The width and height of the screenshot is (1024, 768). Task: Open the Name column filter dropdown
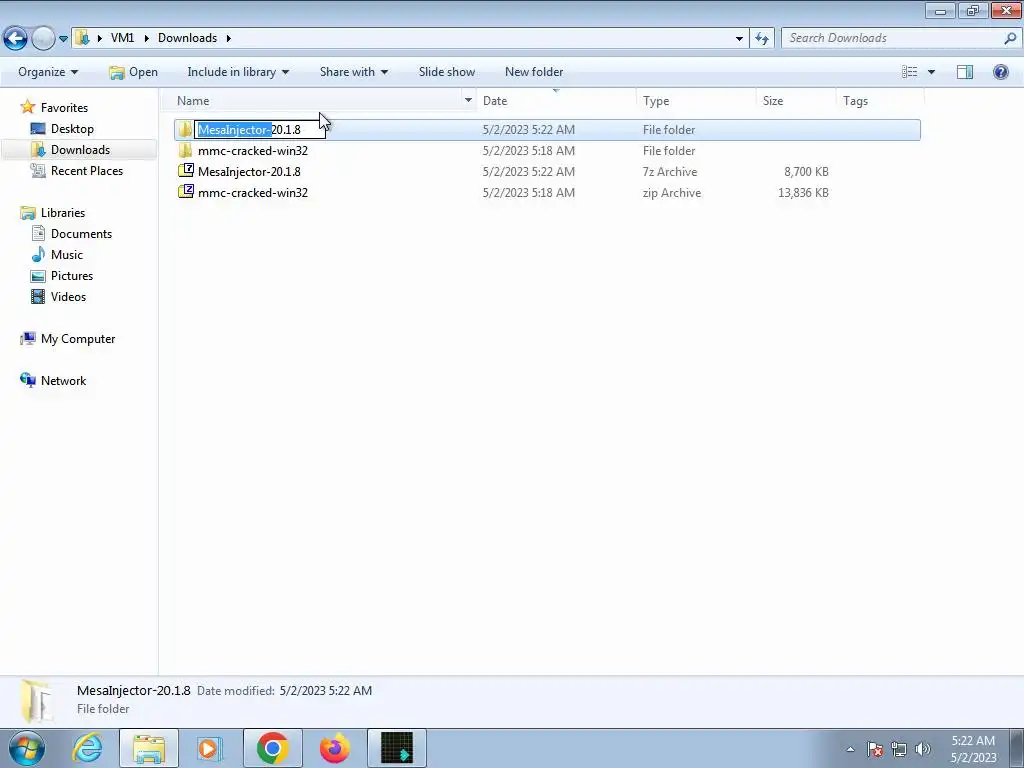coord(468,101)
